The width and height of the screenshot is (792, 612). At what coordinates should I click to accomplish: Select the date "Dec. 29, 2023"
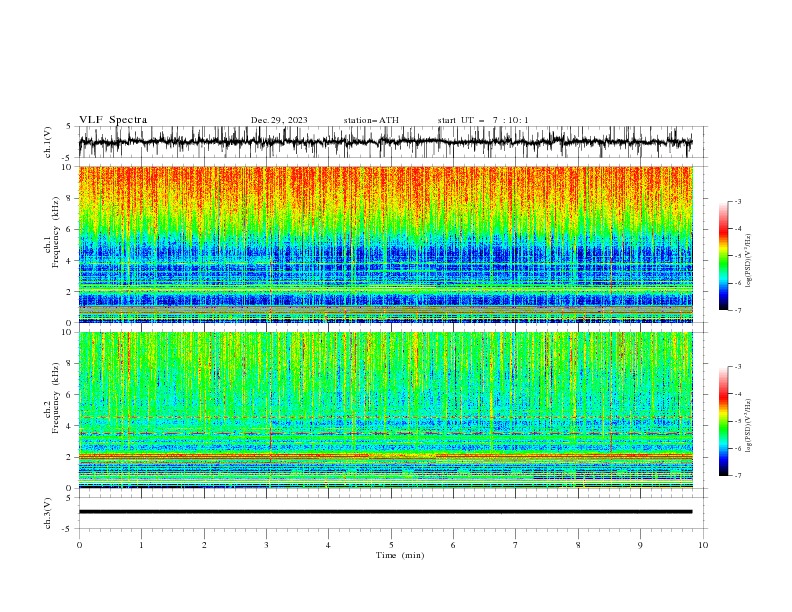click(279, 120)
